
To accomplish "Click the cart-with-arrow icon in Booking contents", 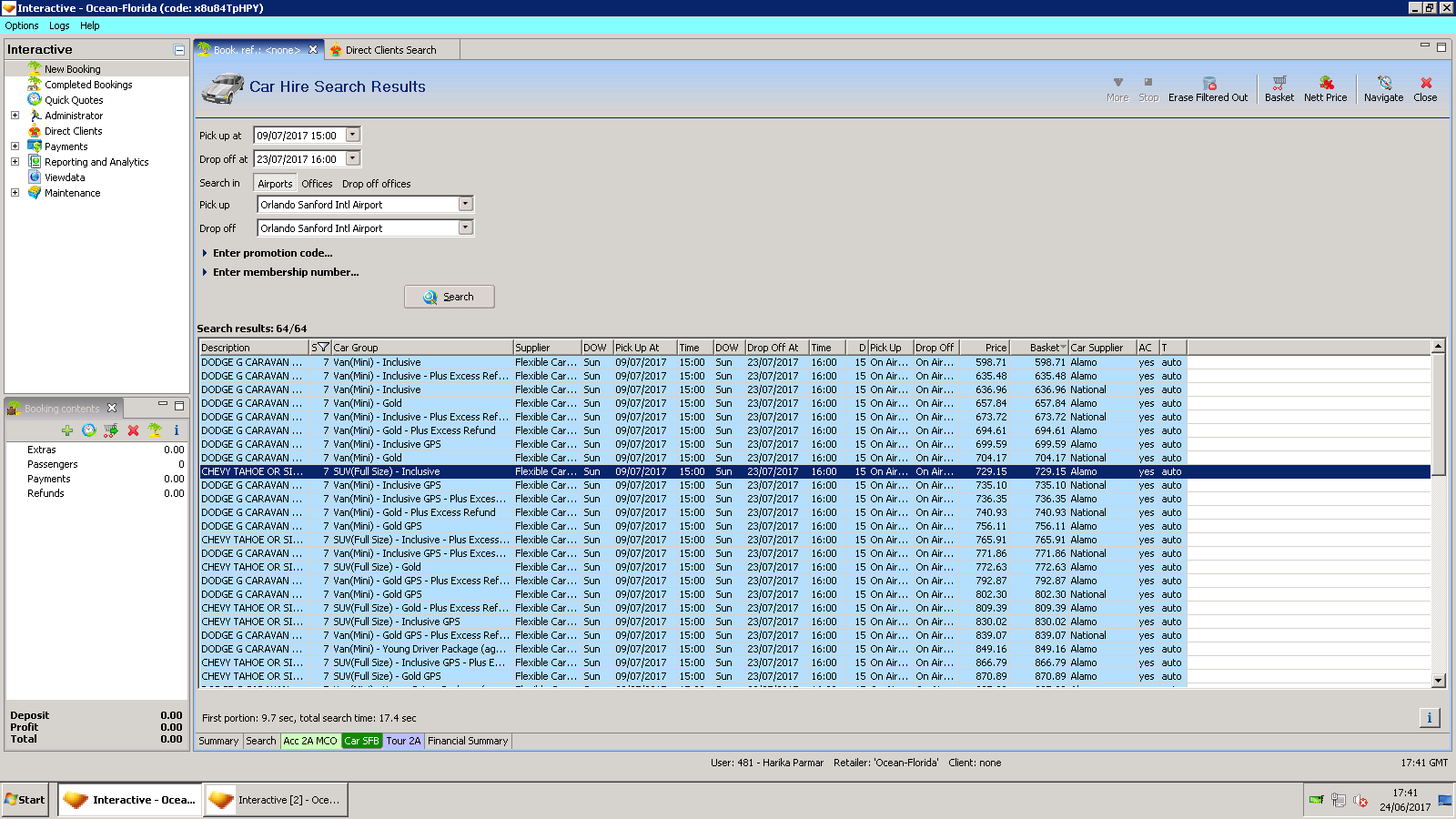I will pyautogui.click(x=111, y=430).
